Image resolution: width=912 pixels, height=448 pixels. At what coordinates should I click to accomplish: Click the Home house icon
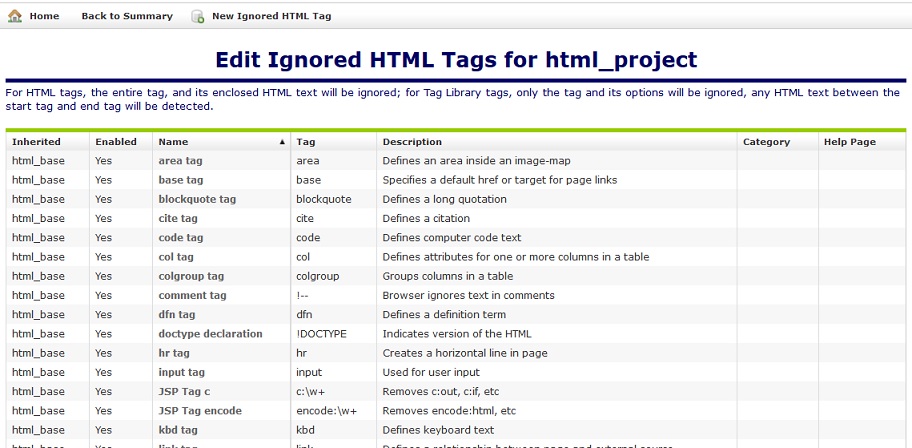[15, 16]
